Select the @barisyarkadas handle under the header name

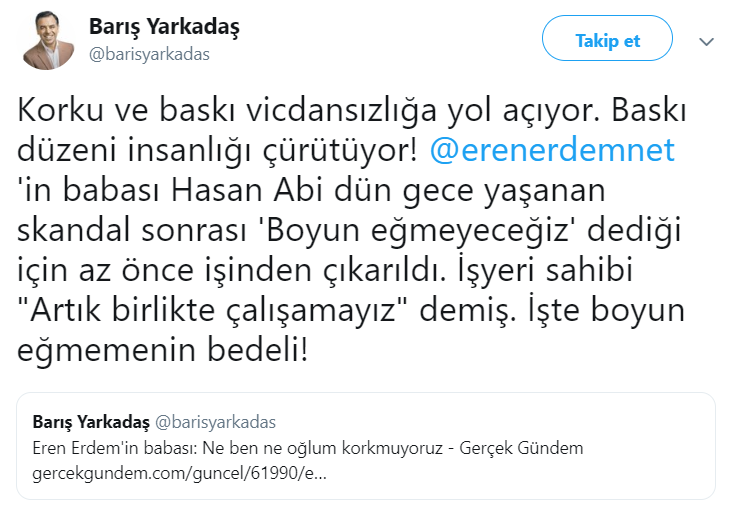pyautogui.click(x=149, y=54)
